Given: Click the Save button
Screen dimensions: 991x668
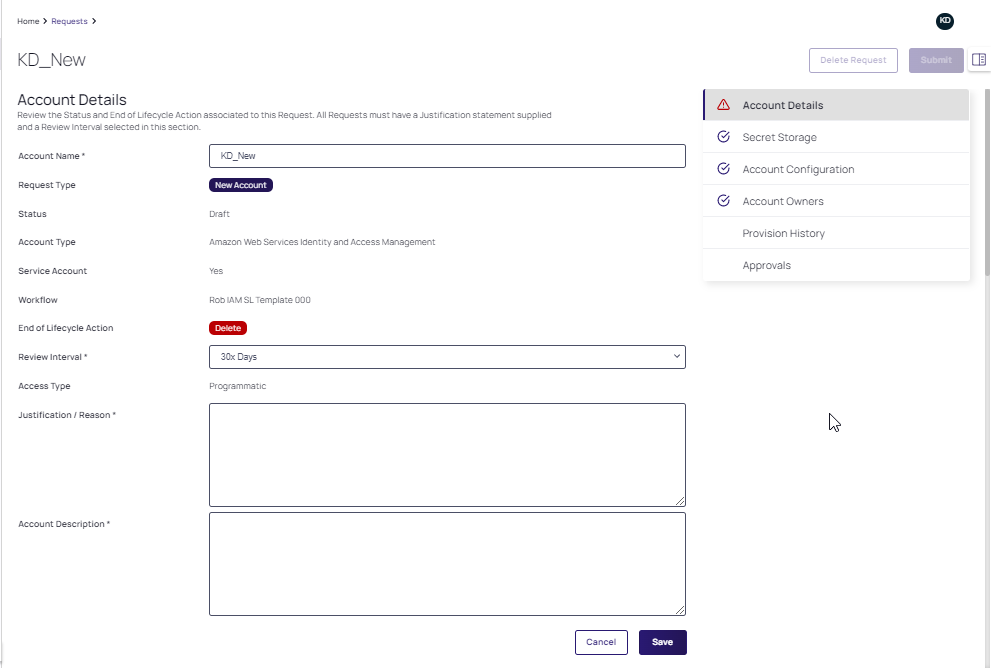Looking at the screenshot, I should point(662,642).
